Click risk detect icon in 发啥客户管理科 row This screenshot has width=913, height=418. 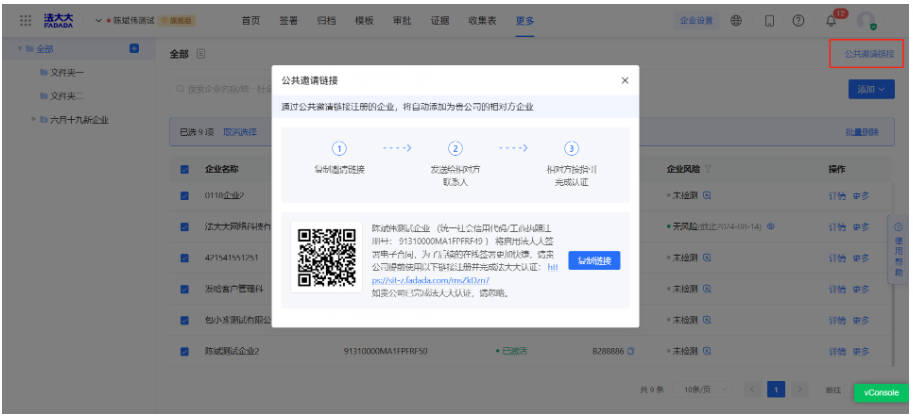[707, 289]
